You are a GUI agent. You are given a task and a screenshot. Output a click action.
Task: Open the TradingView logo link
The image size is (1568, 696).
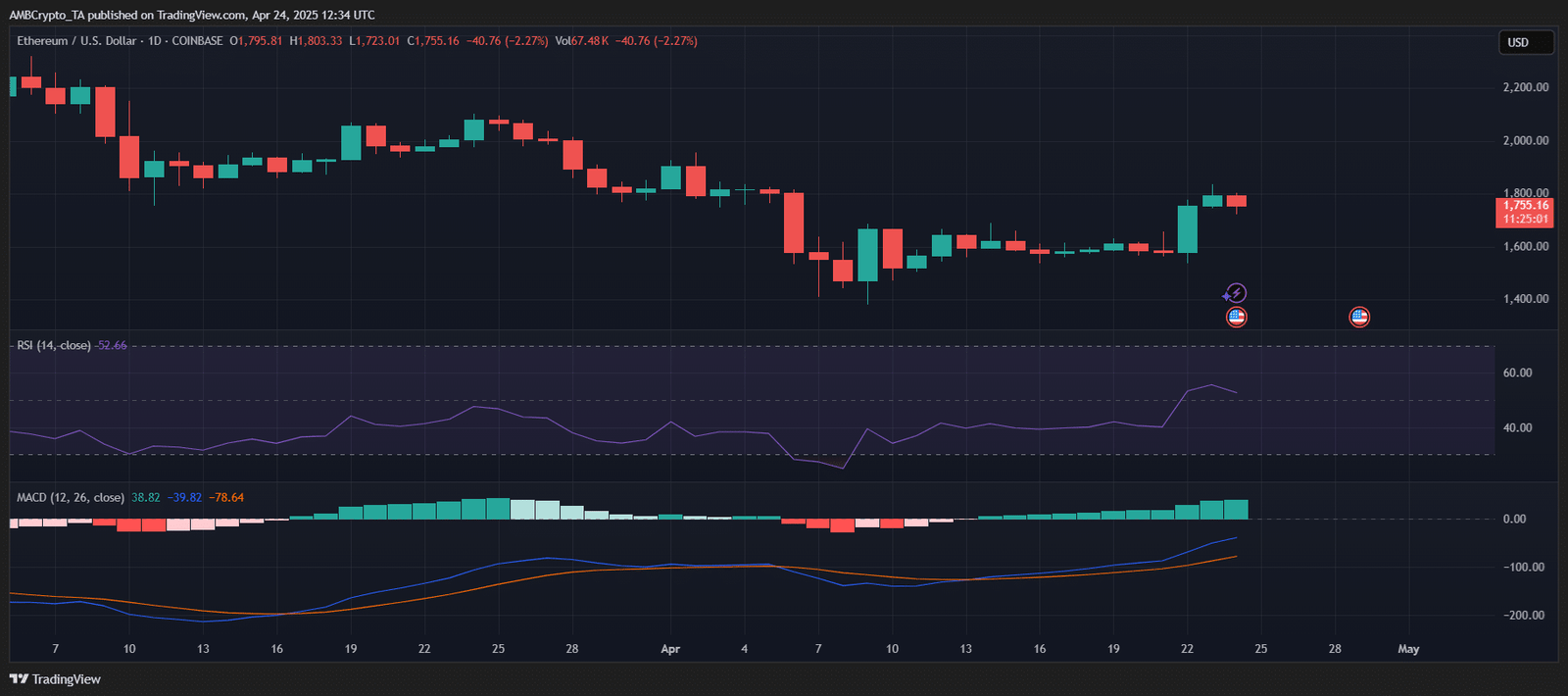55,679
